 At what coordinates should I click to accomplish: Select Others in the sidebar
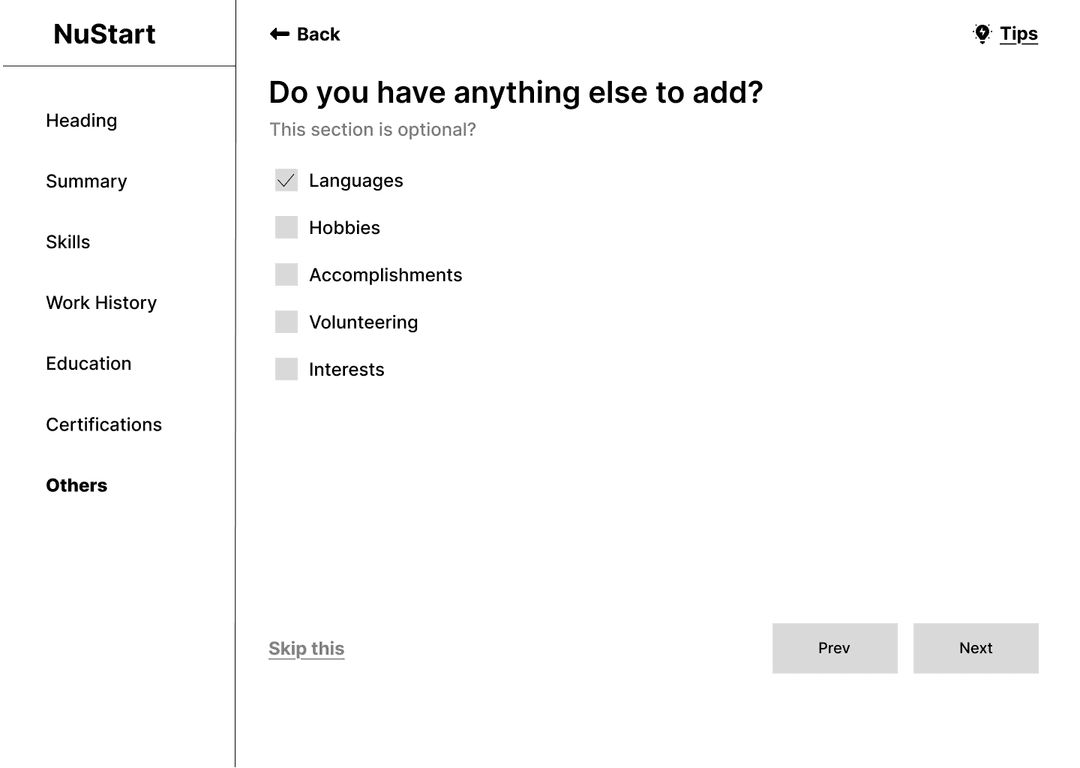pyautogui.click(x=76, y=486)
